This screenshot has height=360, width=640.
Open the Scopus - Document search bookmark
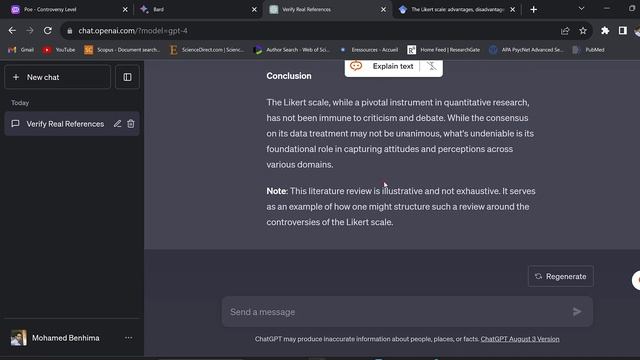coord(122,50)
